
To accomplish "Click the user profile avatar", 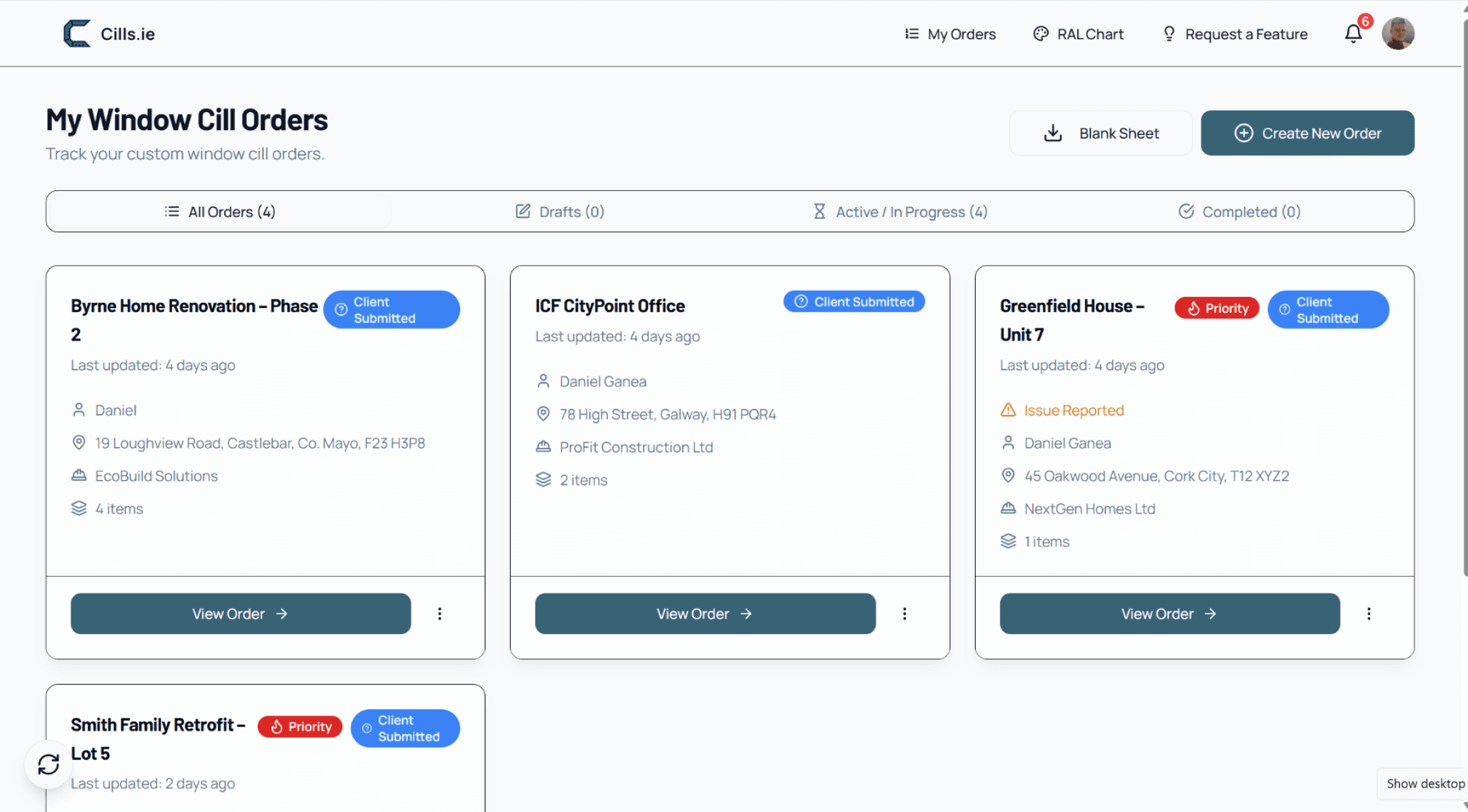I will point(1397,34).
